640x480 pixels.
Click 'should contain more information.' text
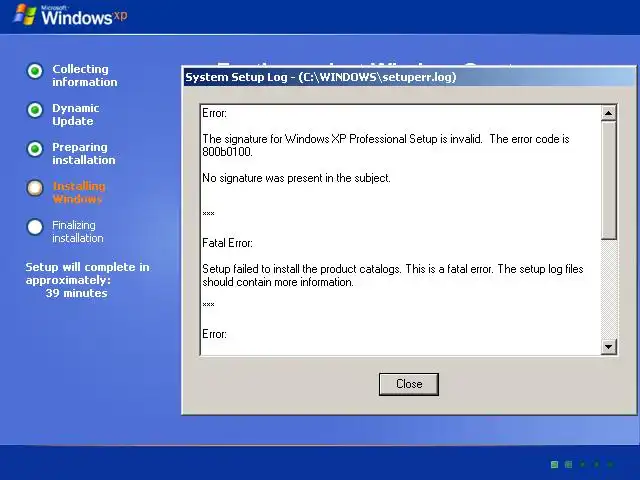[x=278, y=282]
